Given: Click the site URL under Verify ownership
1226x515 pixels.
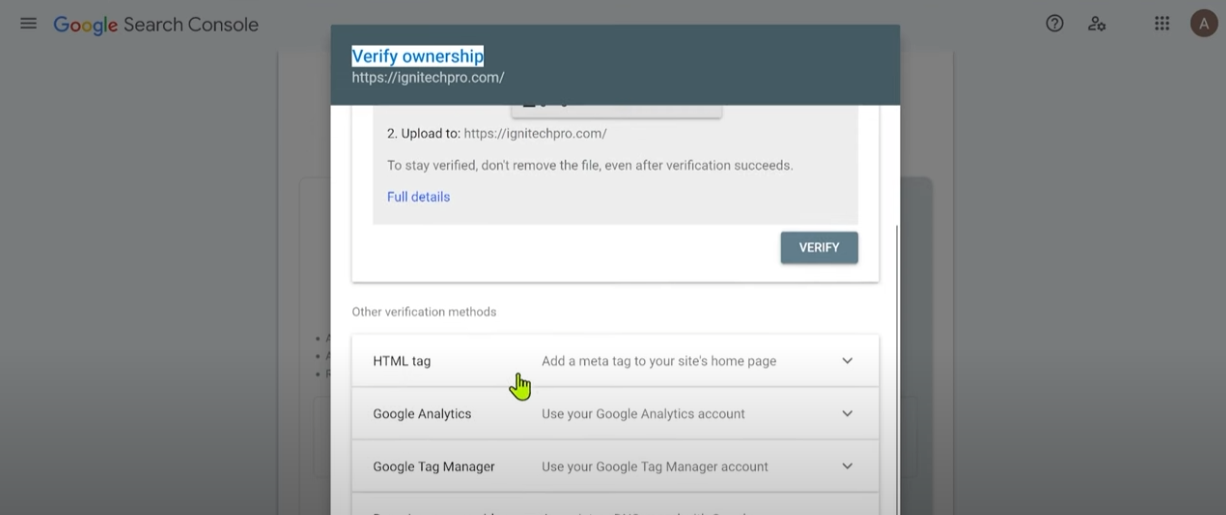Looking at the screenshot, I should pyautogui.click(x=428, y=77).
